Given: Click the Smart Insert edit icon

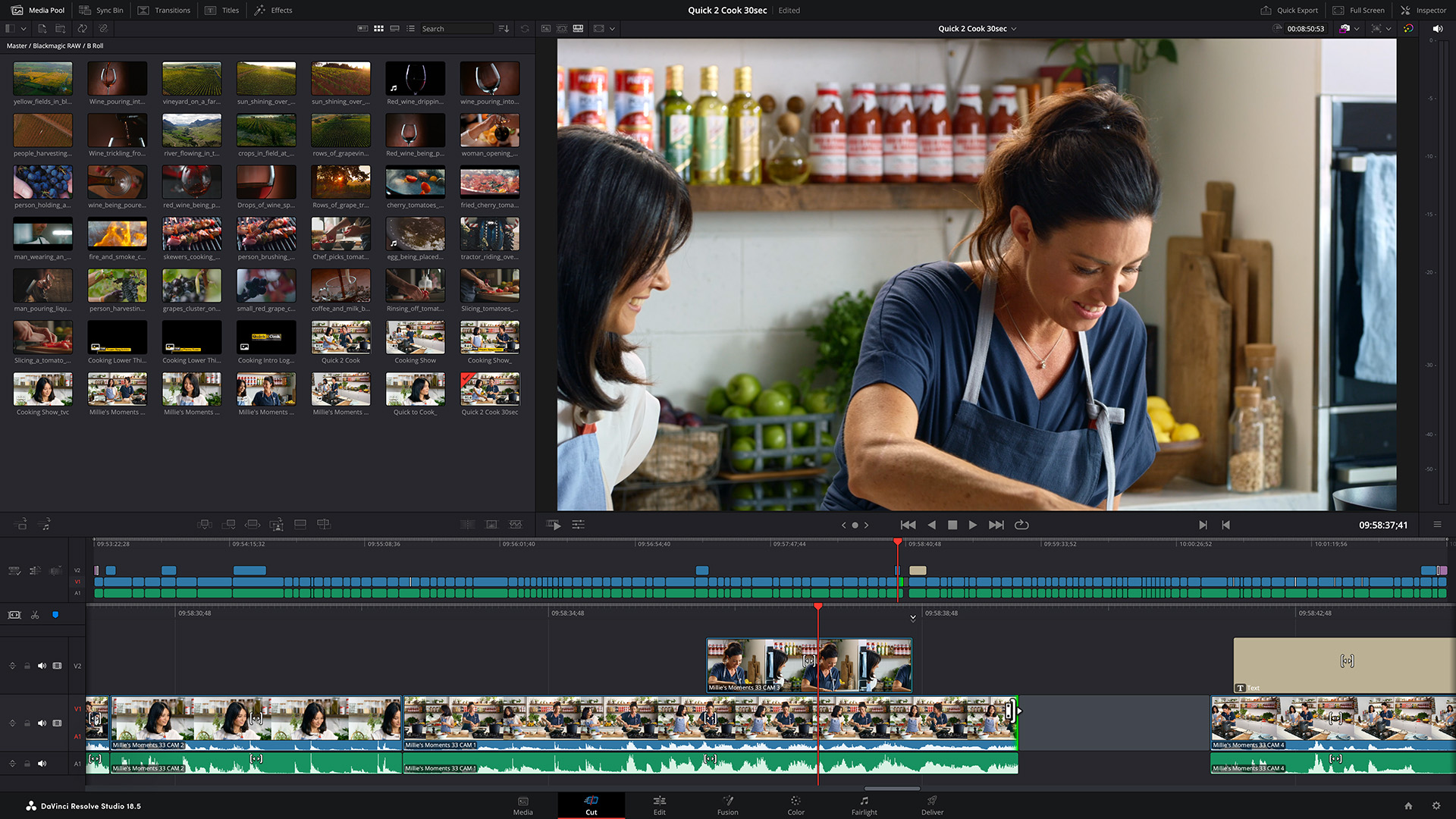Looking at the screenshot, I should pyautogui.click(x=205, y=524).
